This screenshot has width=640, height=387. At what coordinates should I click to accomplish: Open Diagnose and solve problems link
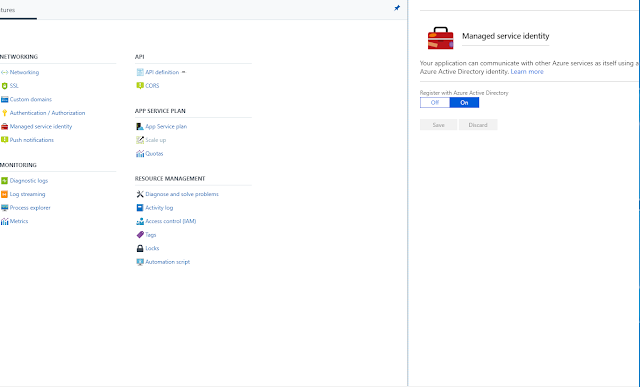[x=182, y=194]
